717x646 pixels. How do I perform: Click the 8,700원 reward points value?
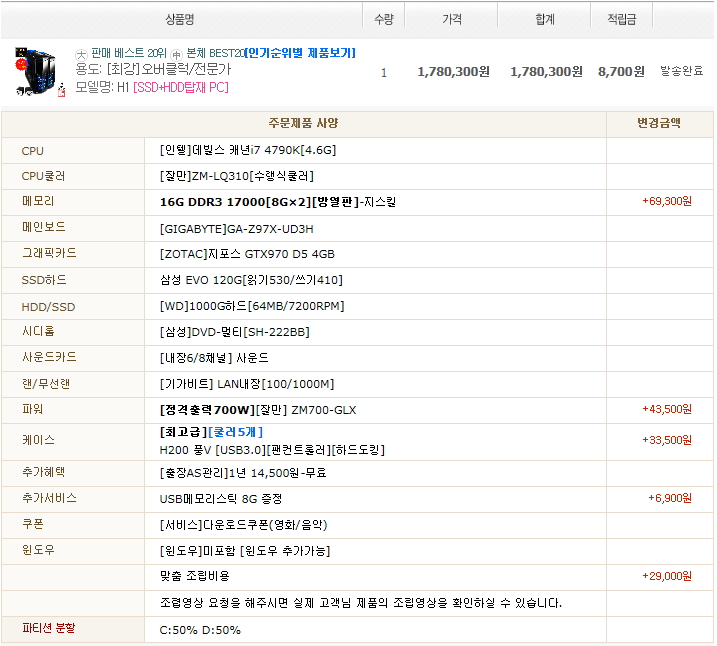(x=621, y=72)
